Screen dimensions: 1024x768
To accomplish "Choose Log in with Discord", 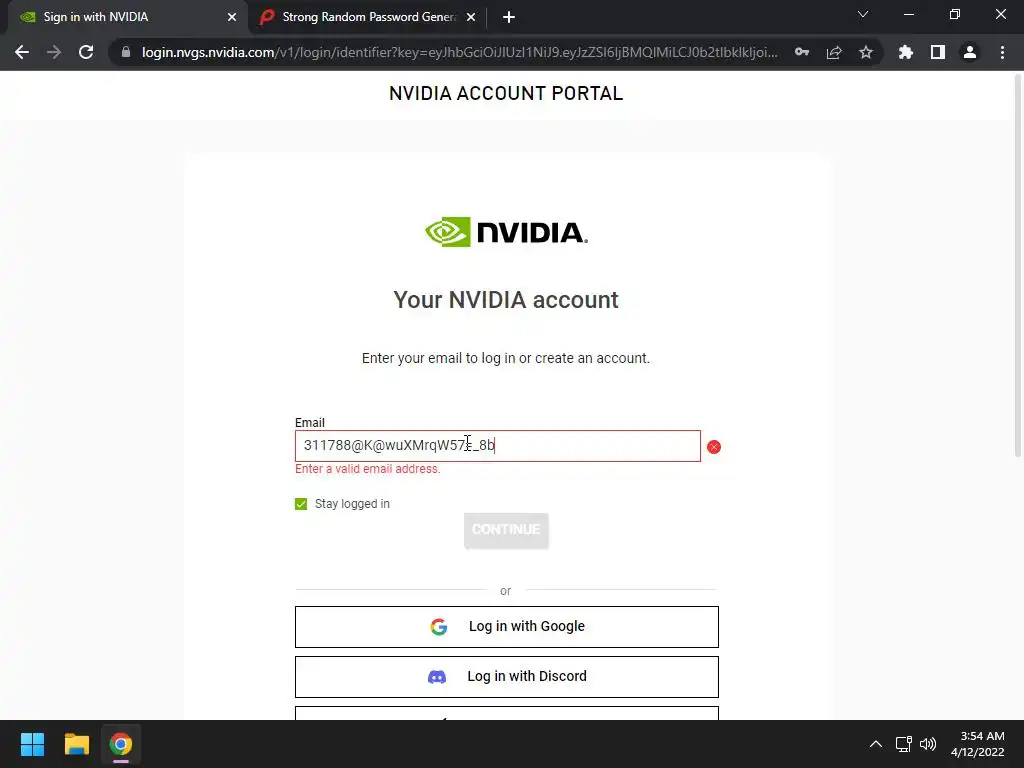I will pos(507,677).
